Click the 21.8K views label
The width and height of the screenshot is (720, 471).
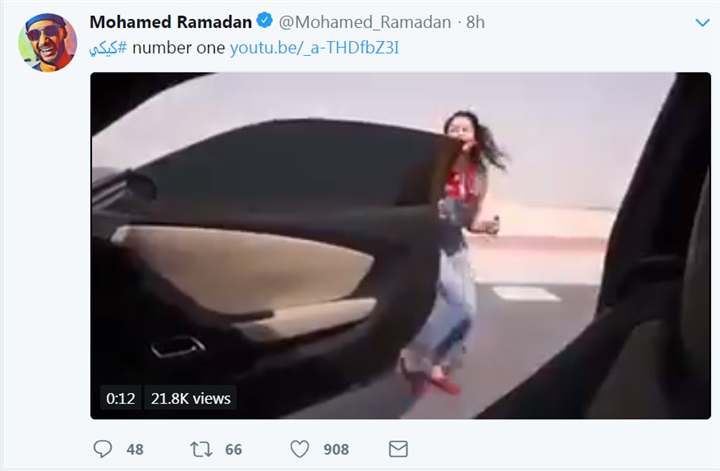(x=191, y=398)
